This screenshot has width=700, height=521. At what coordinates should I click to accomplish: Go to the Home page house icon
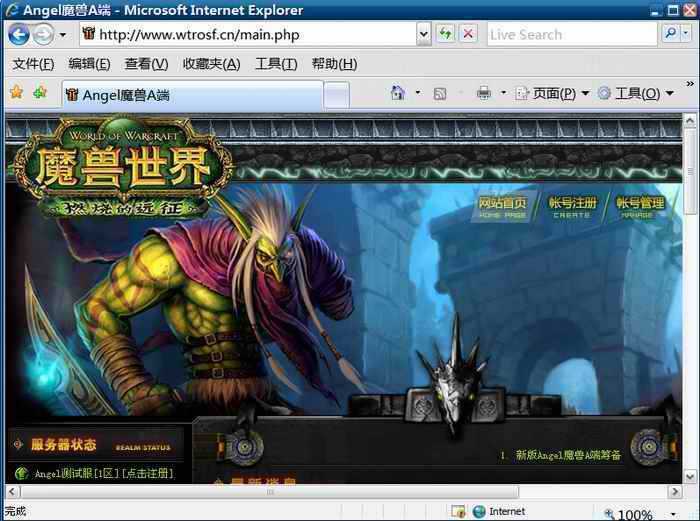pos(398,93)
